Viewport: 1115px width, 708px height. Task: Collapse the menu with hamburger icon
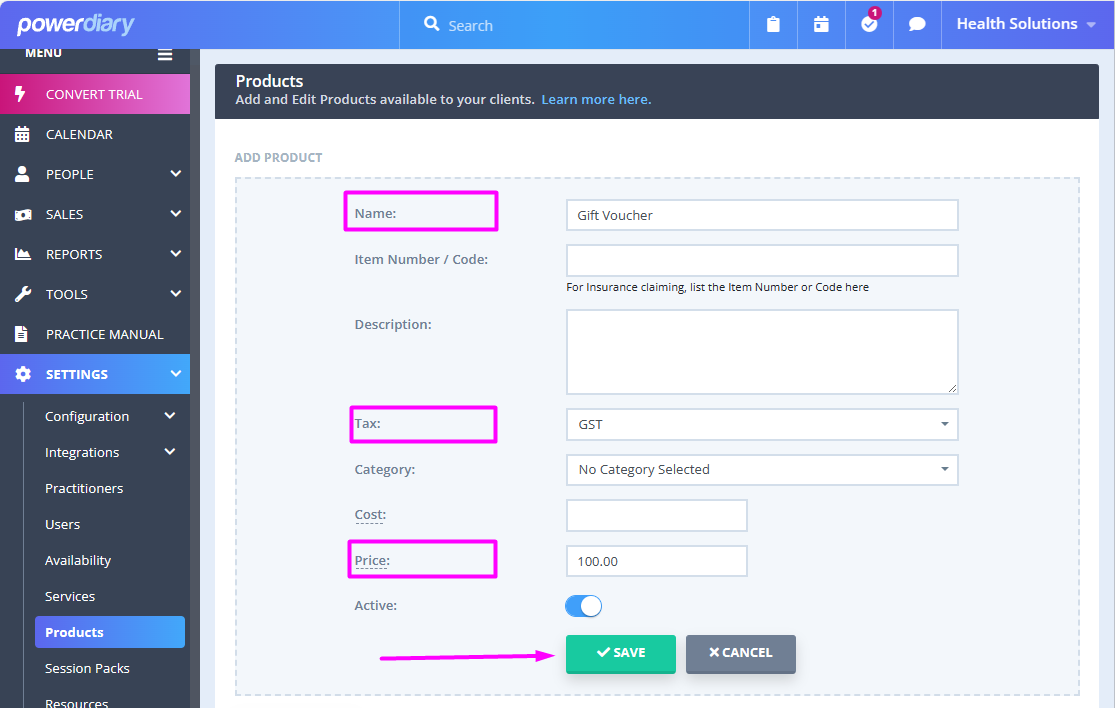pos(165,55)
